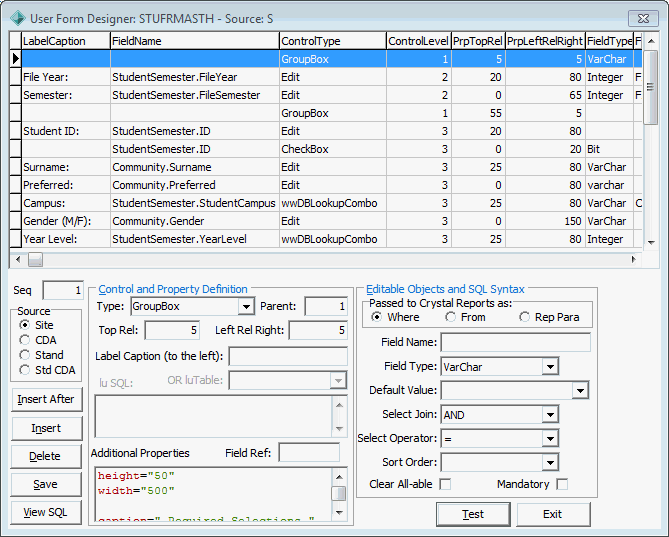Choose Rep Para radio option
The width and height of the screenshot is (669, 537).
tap(524, 317)
